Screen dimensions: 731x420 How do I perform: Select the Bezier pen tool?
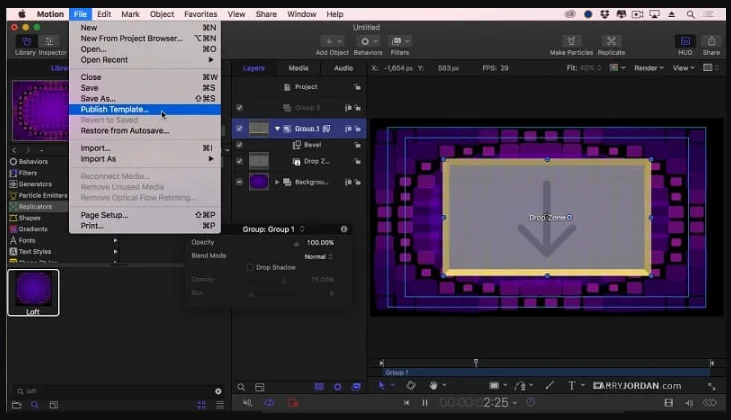519,386
